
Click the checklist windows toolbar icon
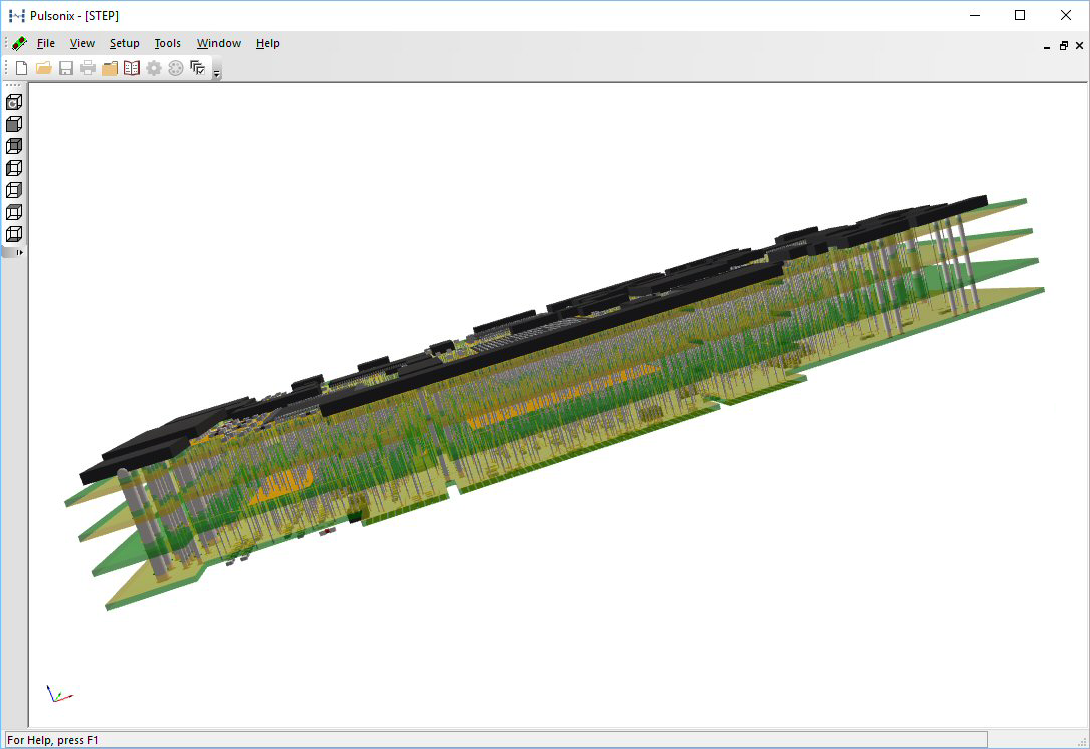click(x=197, y=68)
